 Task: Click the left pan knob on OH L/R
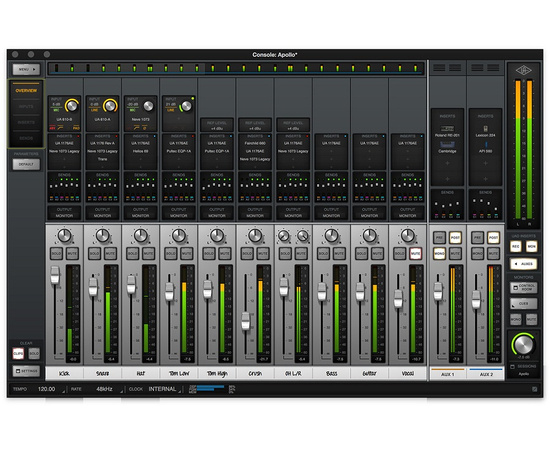pos(284,236)
